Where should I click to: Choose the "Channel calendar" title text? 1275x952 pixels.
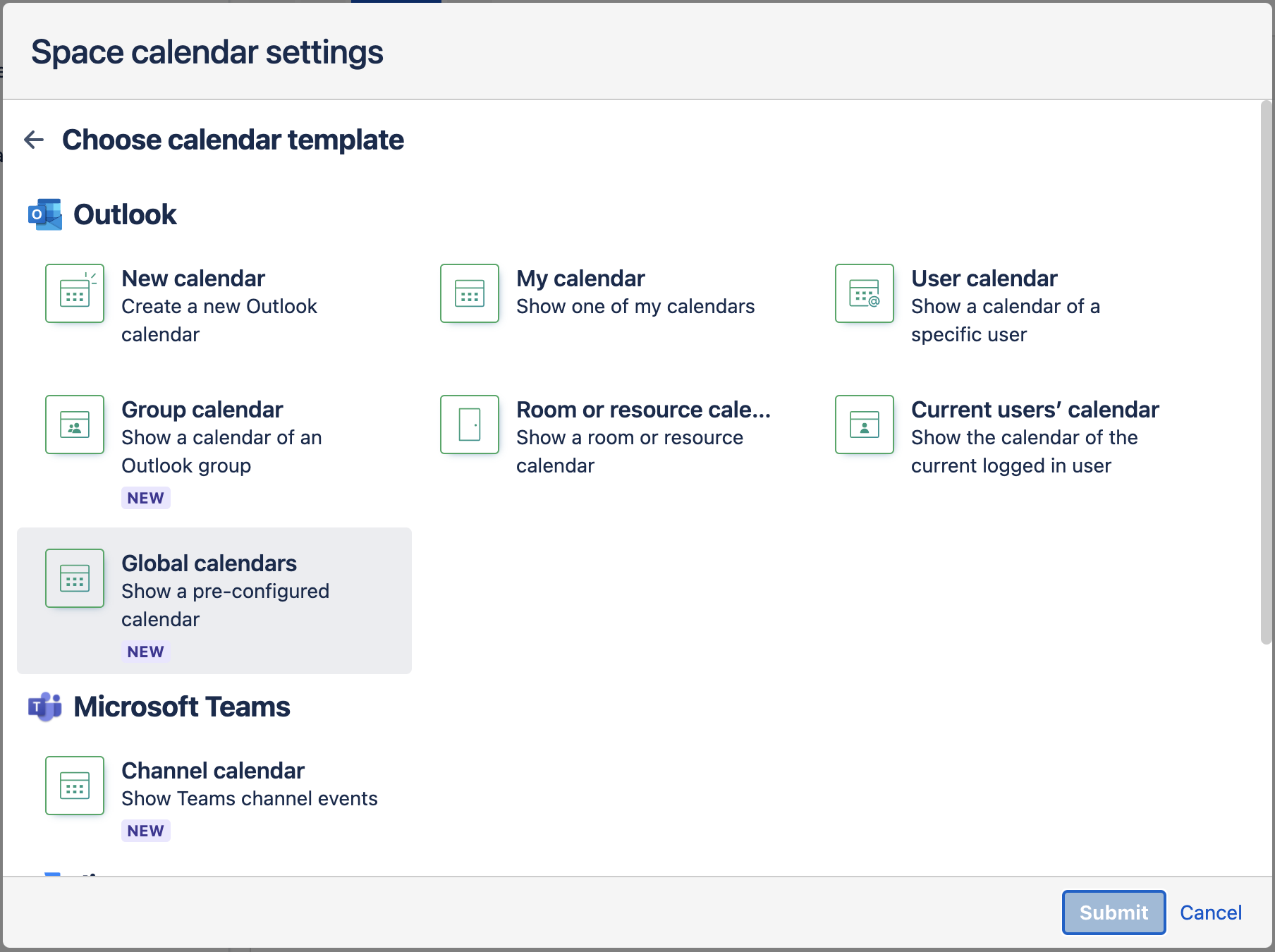[x=212, y=771]
